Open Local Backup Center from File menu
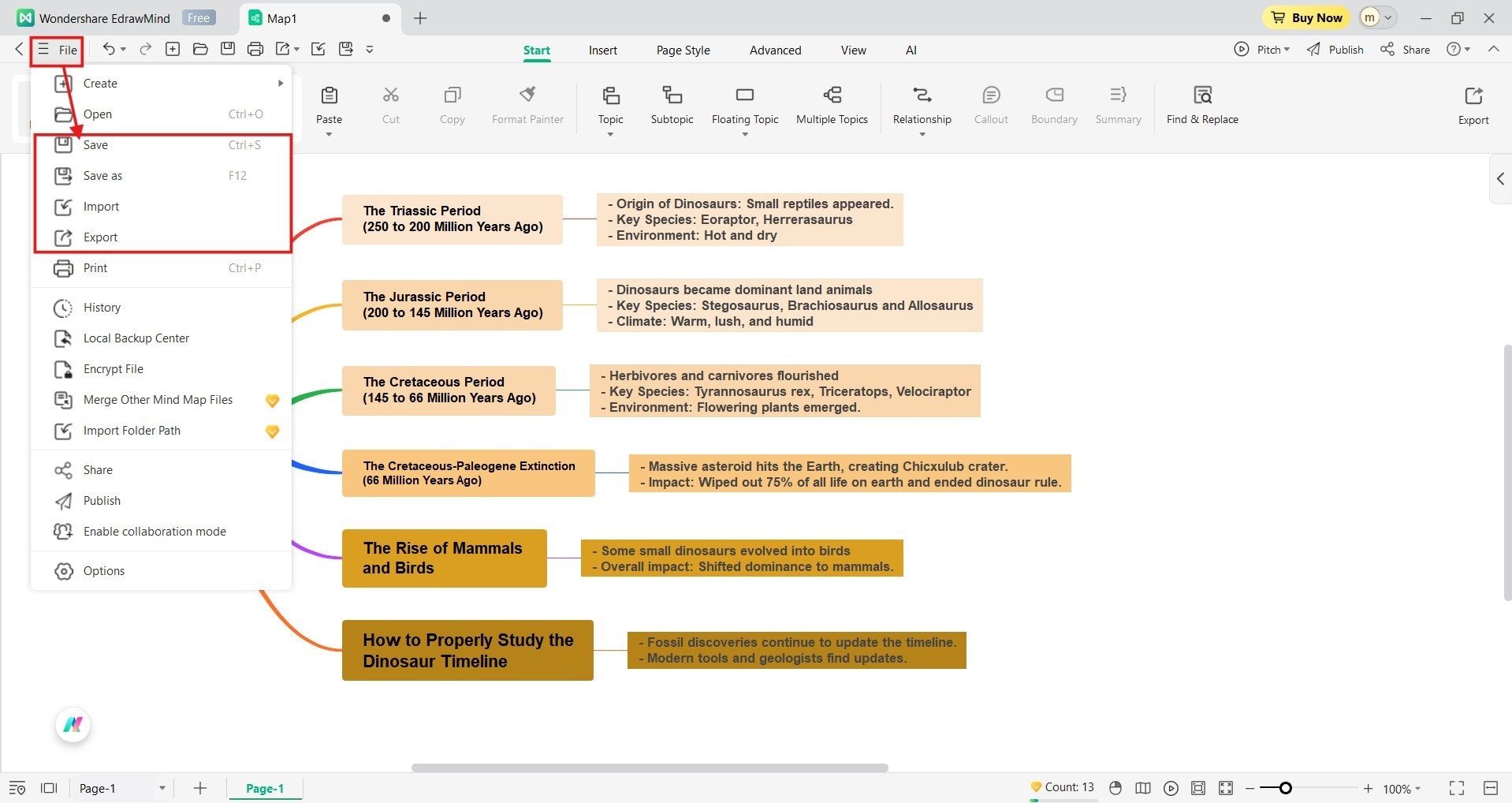Viewport: 1512px width, 803px height. click(x=136, y=338)
